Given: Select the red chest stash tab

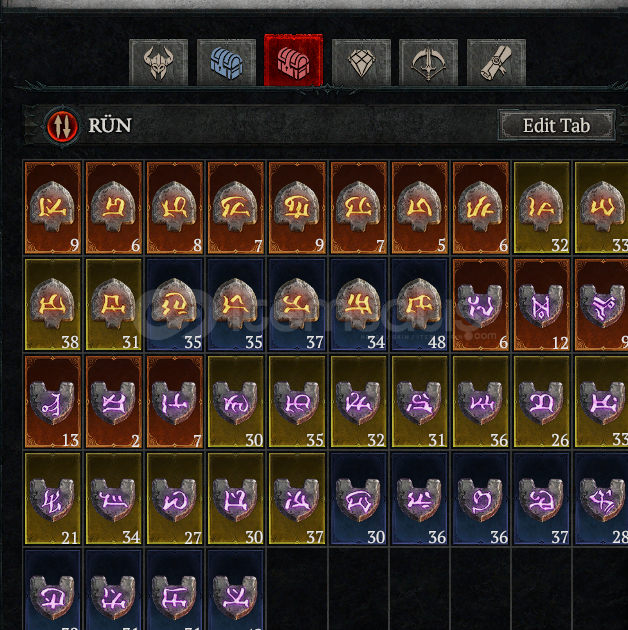Looking at the screenshot, I should (x=293, y=60).
